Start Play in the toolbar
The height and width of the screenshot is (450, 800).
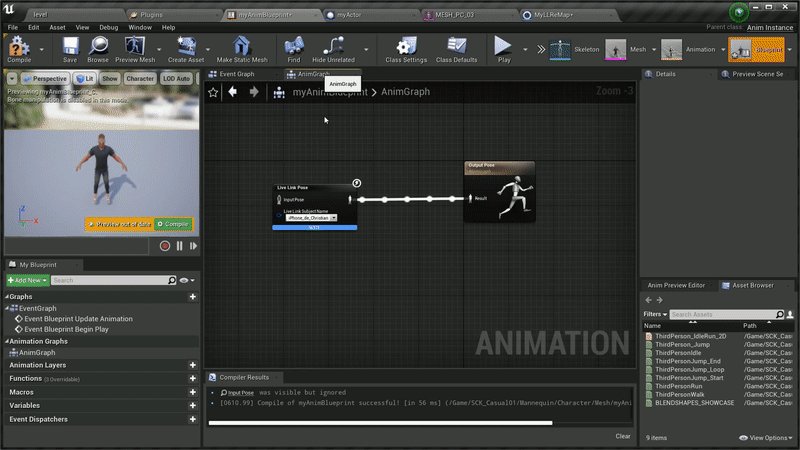pos(504,49)
